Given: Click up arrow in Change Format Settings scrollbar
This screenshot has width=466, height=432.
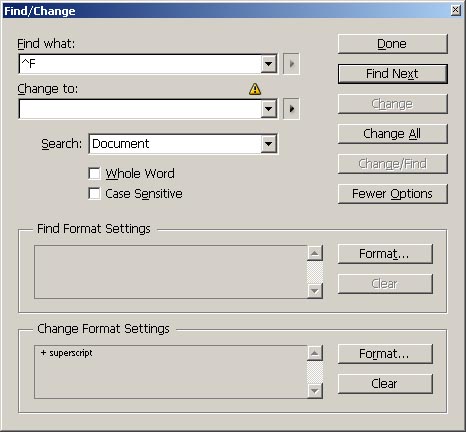Looking at the screenshot, I should tap(315, 353).
